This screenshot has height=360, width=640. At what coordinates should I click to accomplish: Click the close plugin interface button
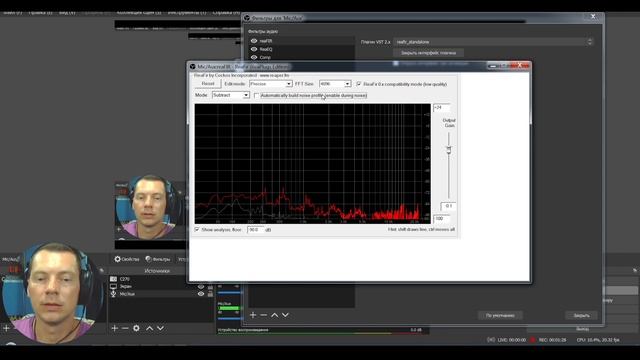428,53
